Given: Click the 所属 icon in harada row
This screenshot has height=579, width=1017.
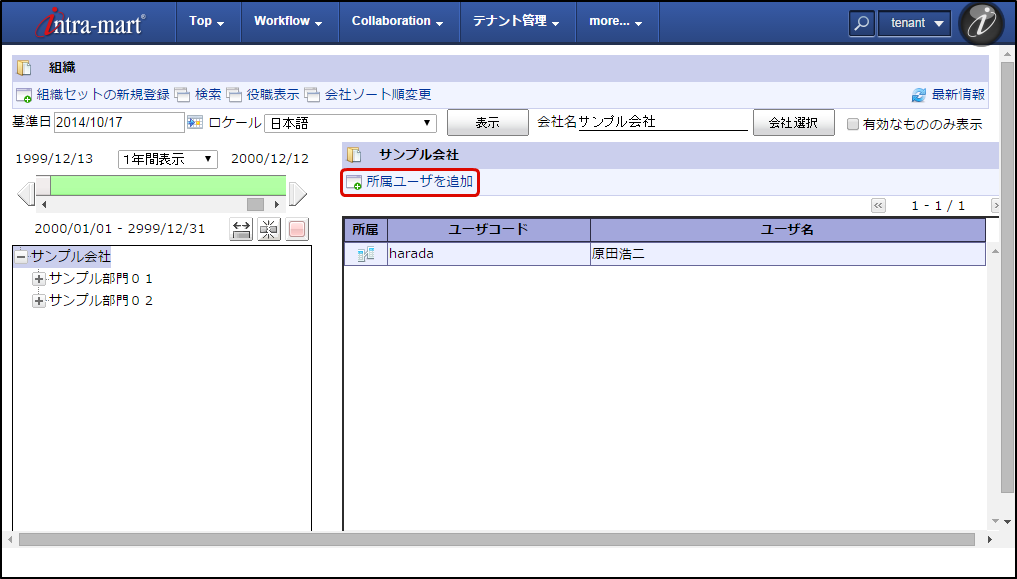Looking at the screenshot, I should point(366,254).
